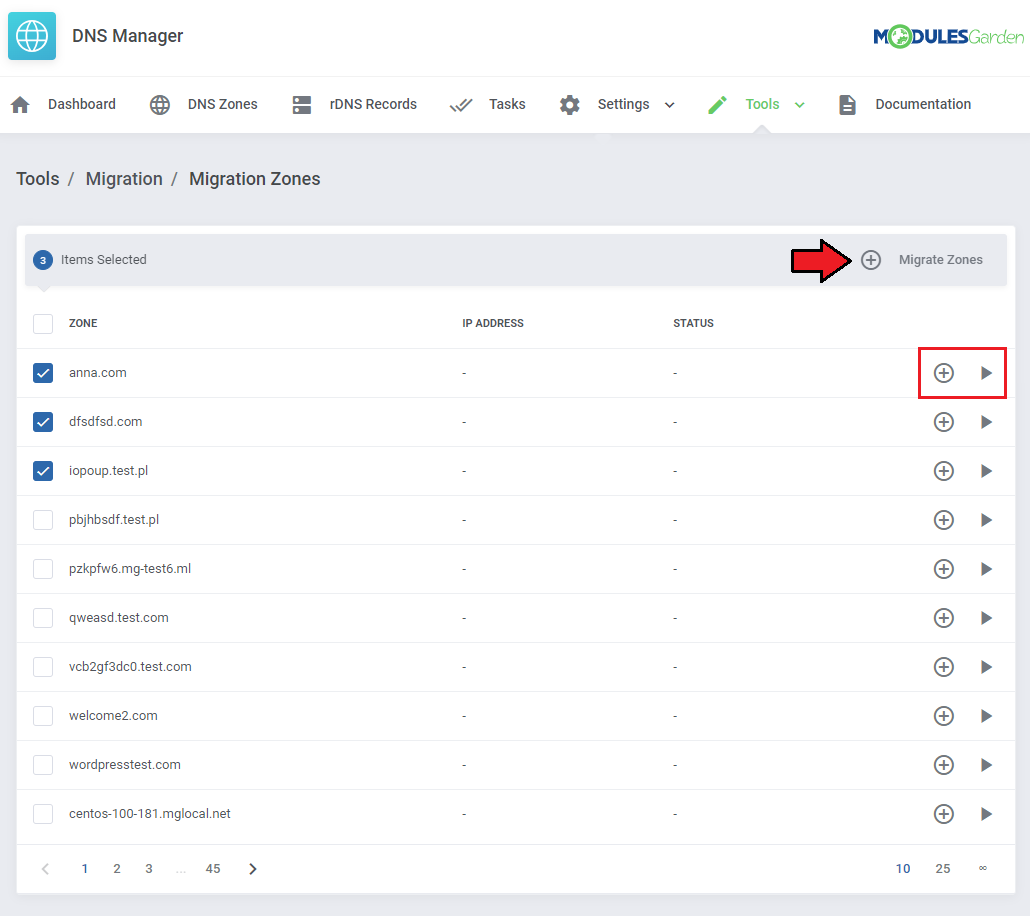Click the plus icon for wordpresstest.com
Screen dimensions: 1030x916
tap(944, 765)
